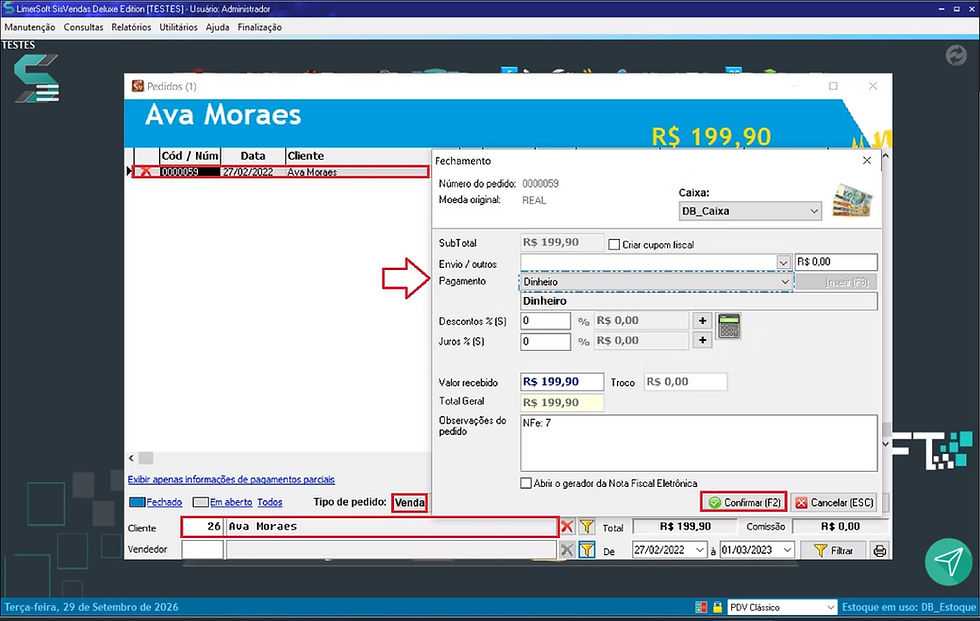Click the Confirmar (F2) button
This screenshot has height=621, width=980.
[x=744, y=502]
